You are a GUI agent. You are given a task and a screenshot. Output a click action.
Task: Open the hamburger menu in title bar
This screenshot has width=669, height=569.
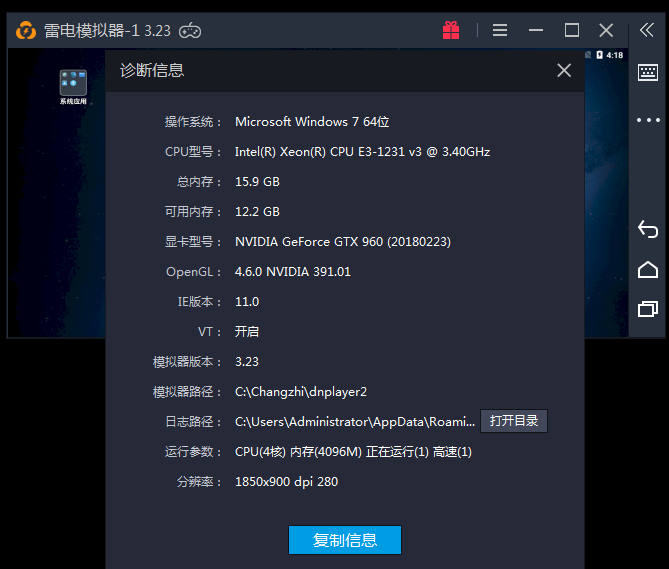(x=500, y=30)
